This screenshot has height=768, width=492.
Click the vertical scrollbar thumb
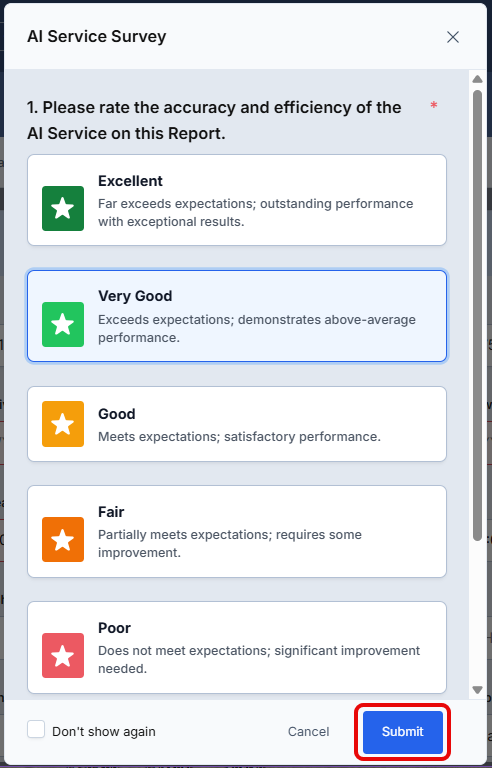pyautogui.click(x=477, y=315)
